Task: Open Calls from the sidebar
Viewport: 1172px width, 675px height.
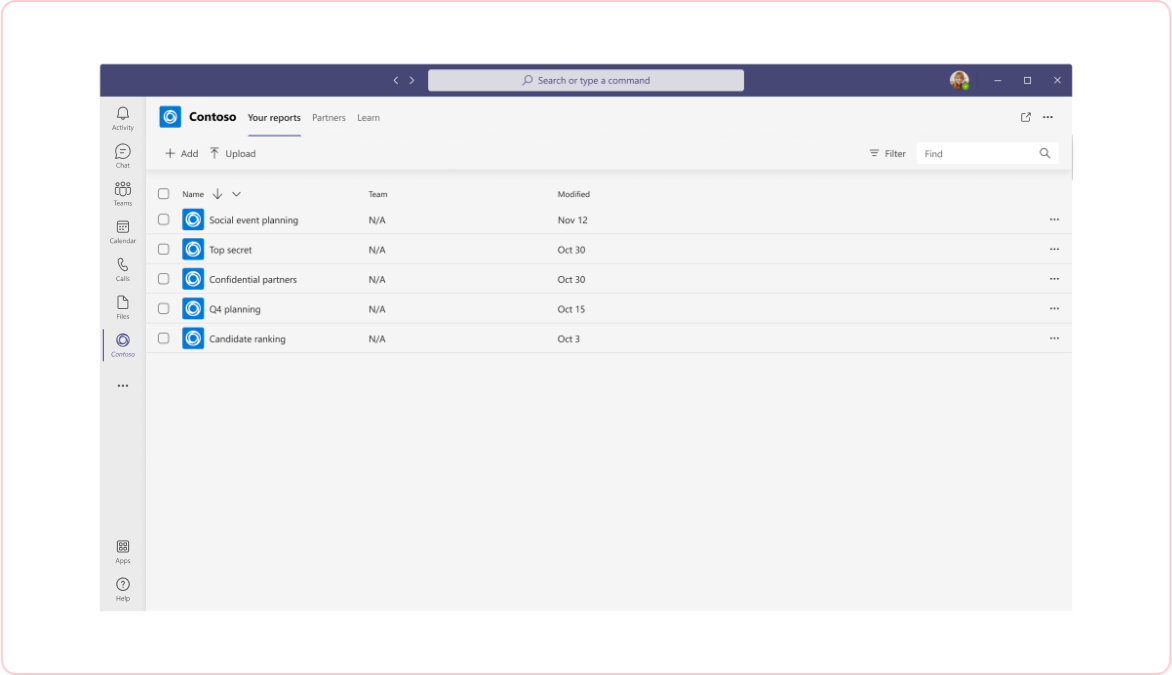Action: coord(123,269)
